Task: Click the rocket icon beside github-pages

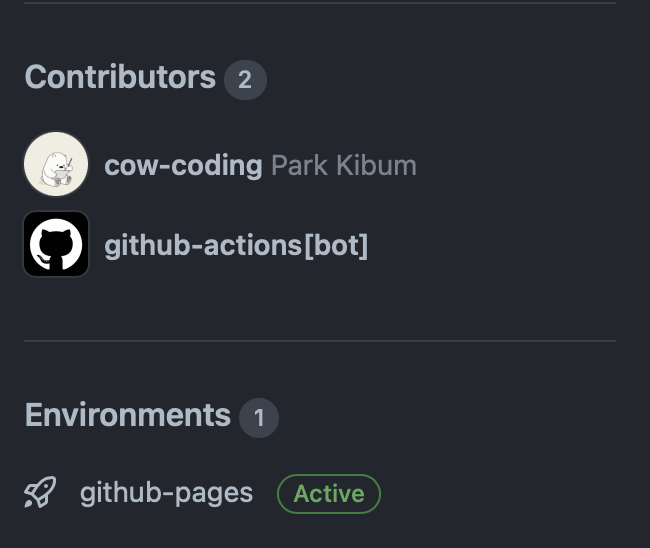Action: pyautogui.click(x=40, y=492)
